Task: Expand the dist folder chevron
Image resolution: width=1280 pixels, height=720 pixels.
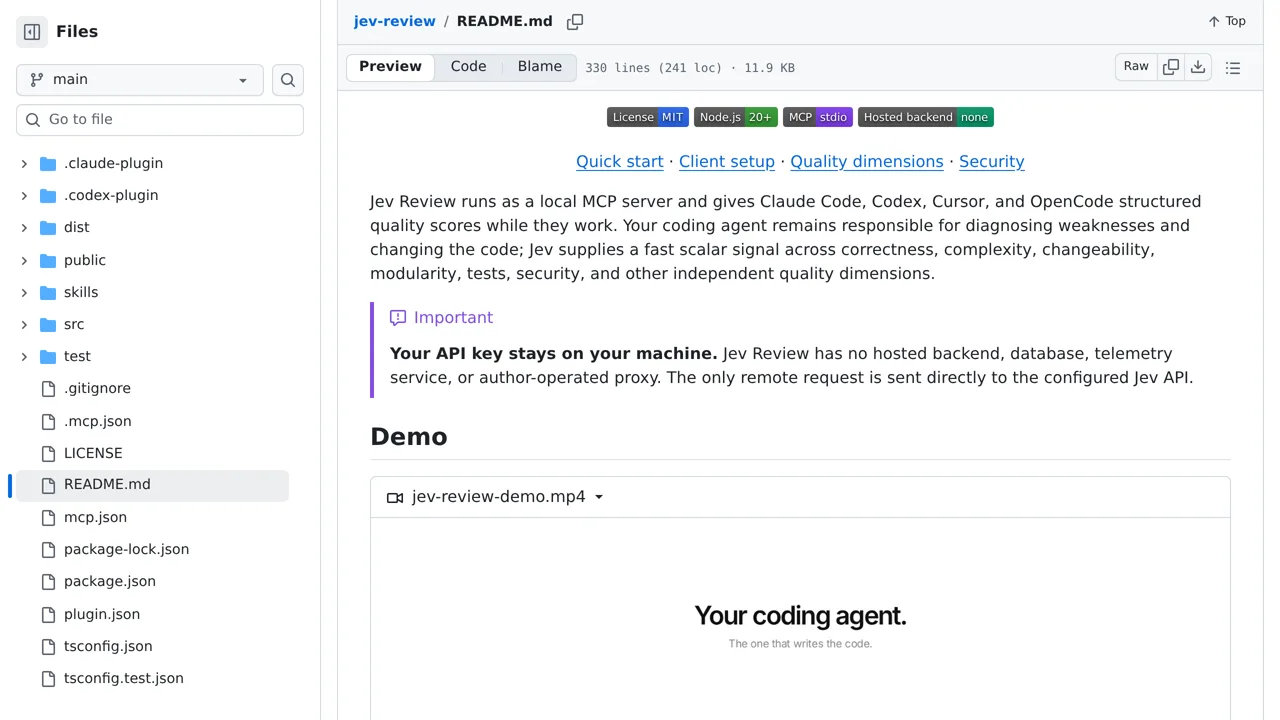Action: tap(24, 227)
